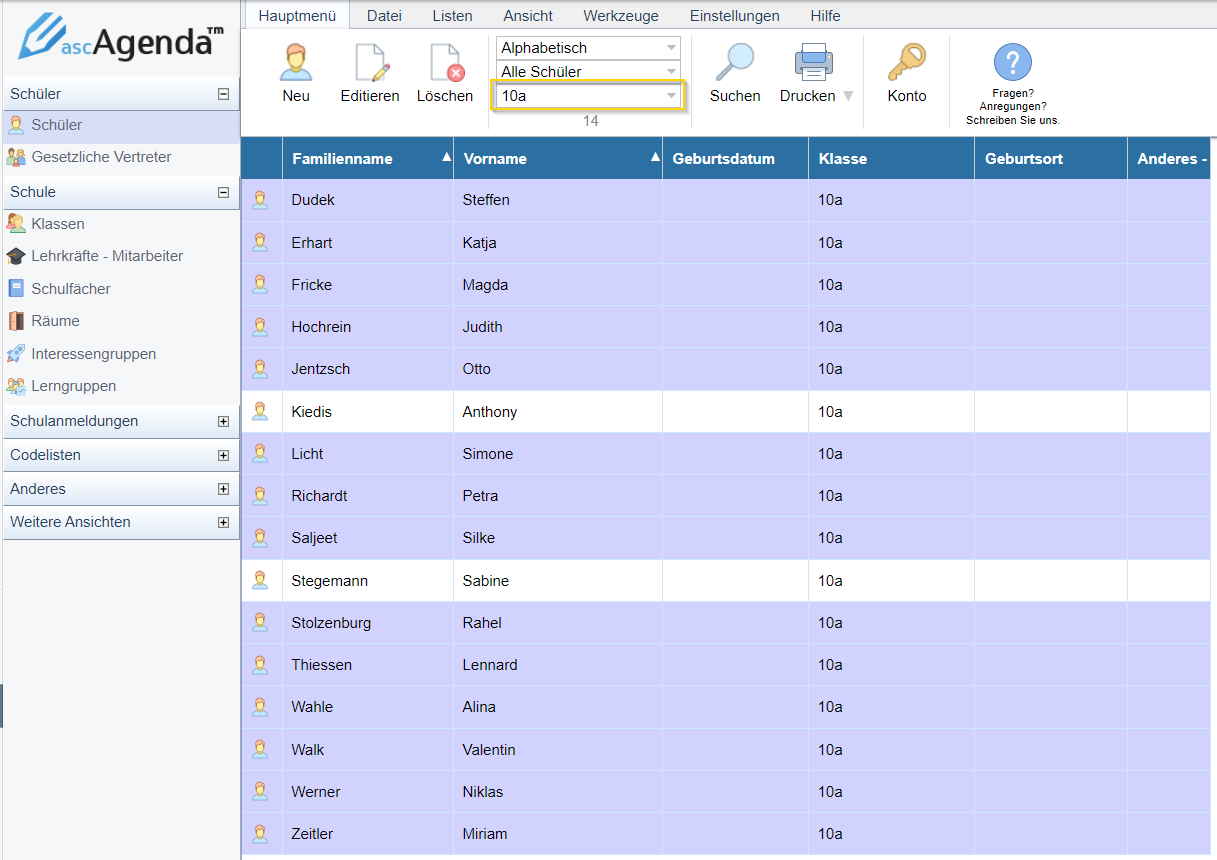Click the Drucken printer icon
This screenshot has width=1217, height=860.
coord(813,63)
